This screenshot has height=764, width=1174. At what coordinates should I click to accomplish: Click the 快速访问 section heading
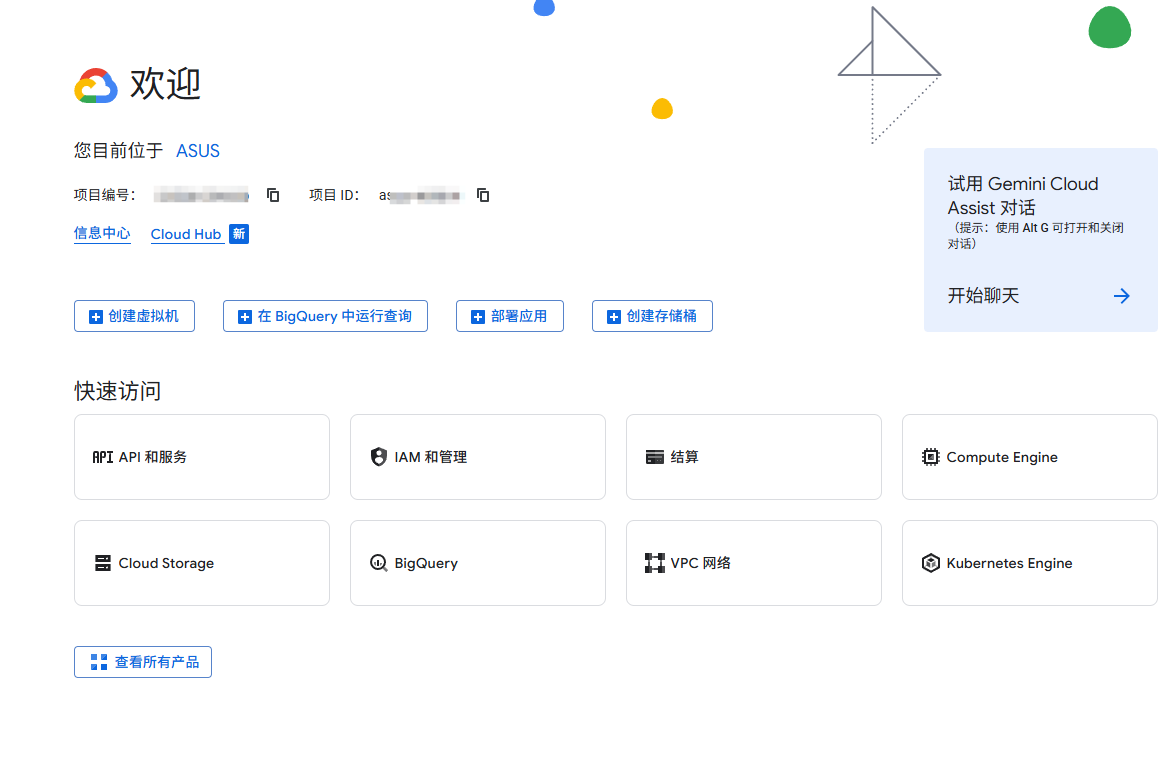[118, 391]
